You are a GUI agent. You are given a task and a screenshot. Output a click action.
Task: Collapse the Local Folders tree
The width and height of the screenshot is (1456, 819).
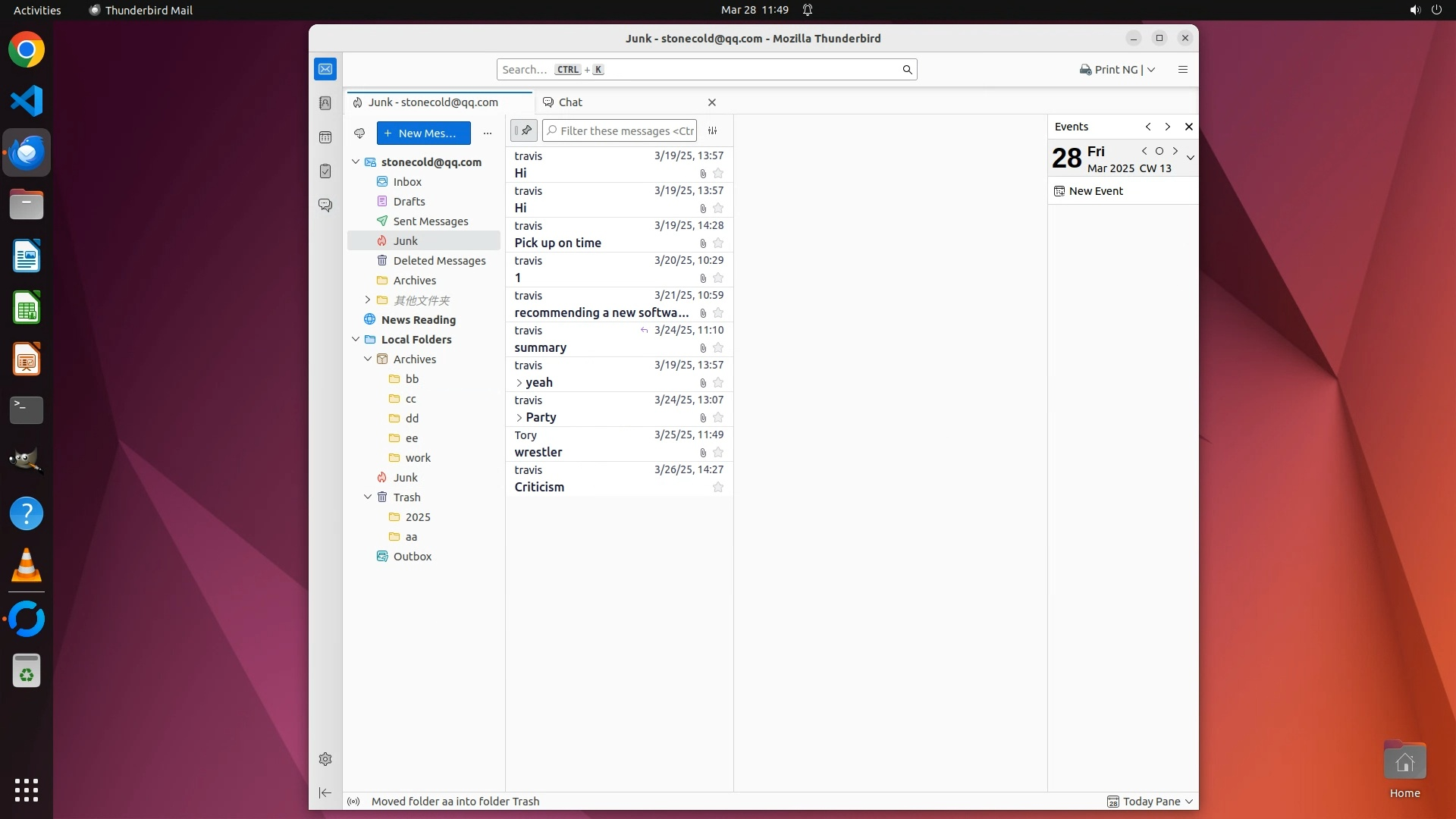pyautogui.click(x=356, y=339)
